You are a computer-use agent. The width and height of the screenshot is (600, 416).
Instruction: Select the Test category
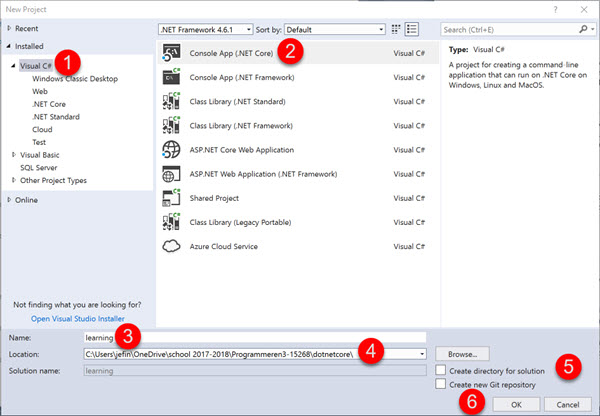[39, 142]
